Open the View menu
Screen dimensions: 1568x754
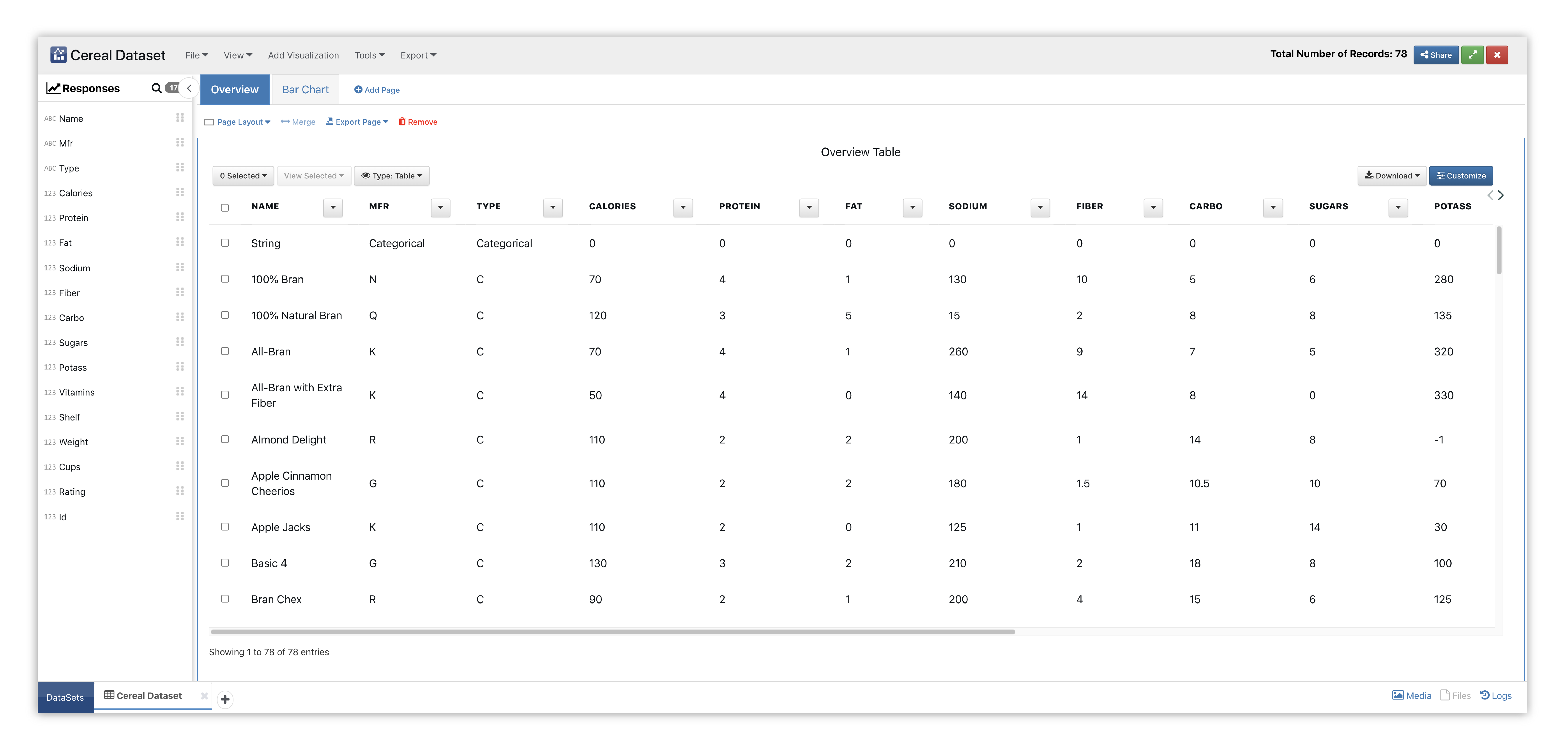point(238,55)
